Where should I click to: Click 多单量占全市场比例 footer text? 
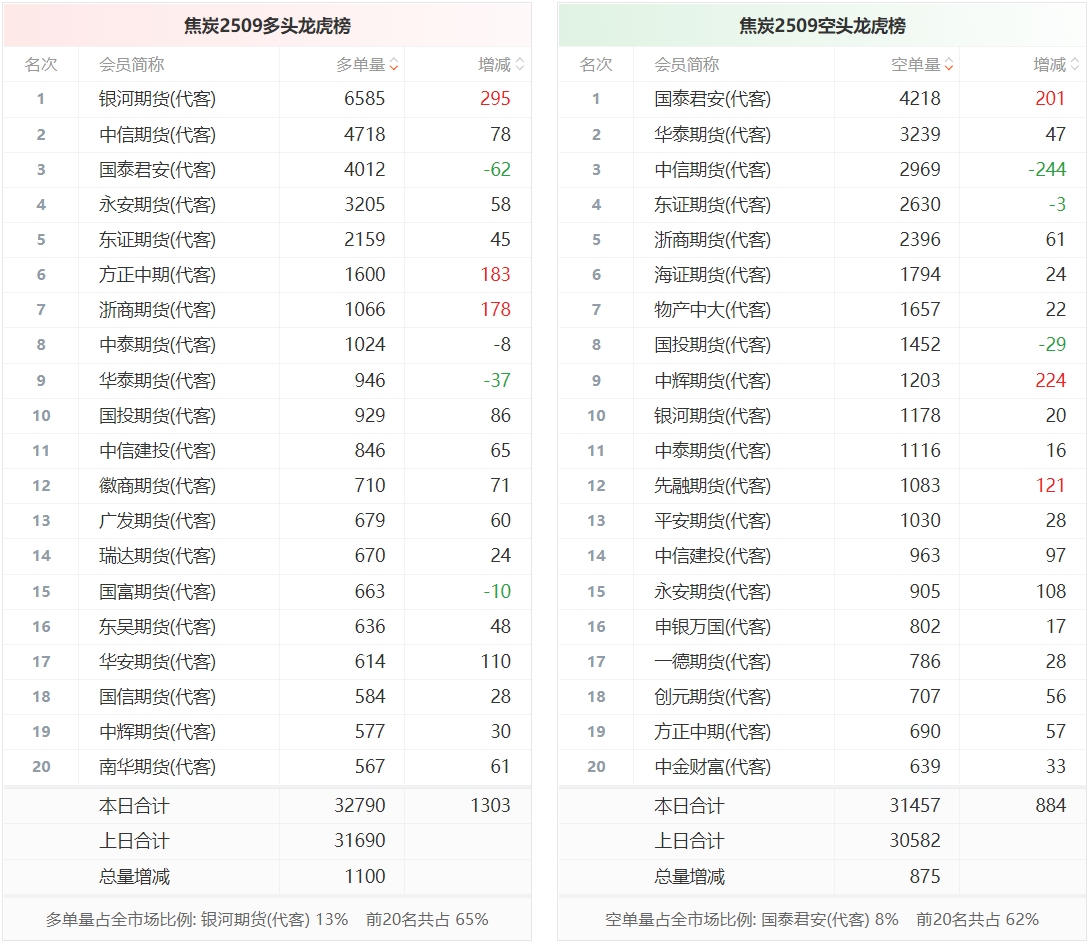[x=267, y=920]
